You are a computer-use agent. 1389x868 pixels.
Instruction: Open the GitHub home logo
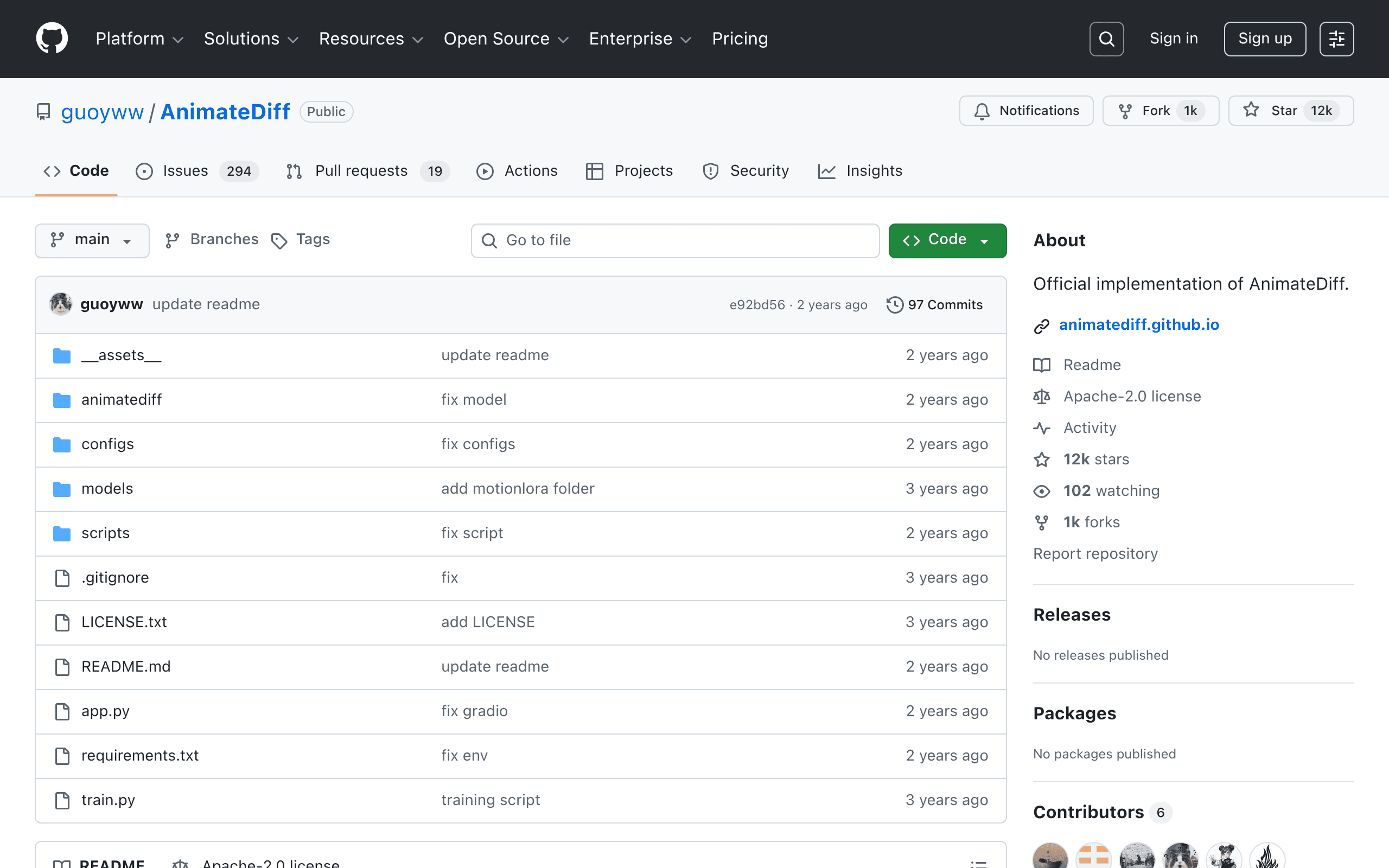coord(52,39)
